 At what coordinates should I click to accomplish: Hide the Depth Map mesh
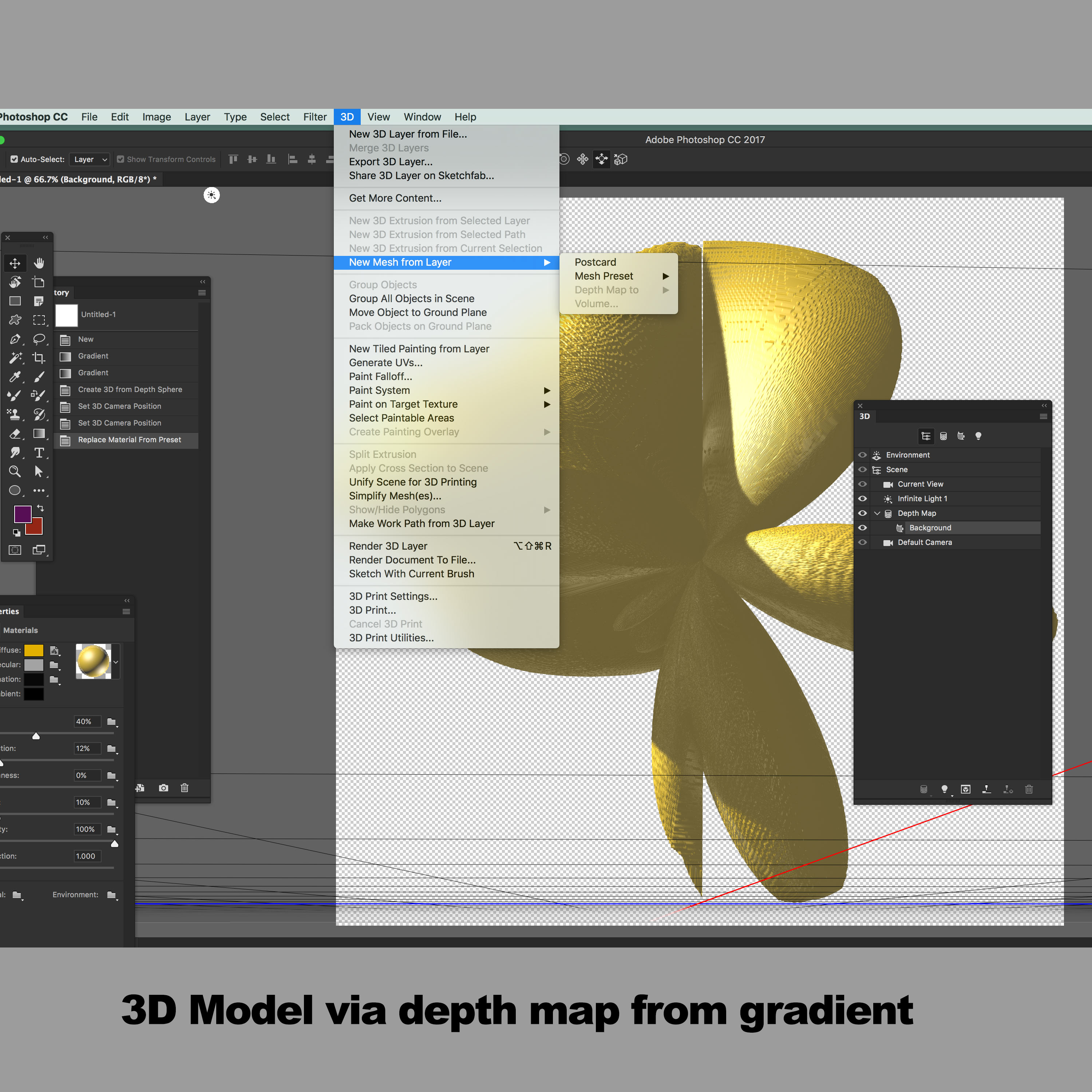point(863,513)
